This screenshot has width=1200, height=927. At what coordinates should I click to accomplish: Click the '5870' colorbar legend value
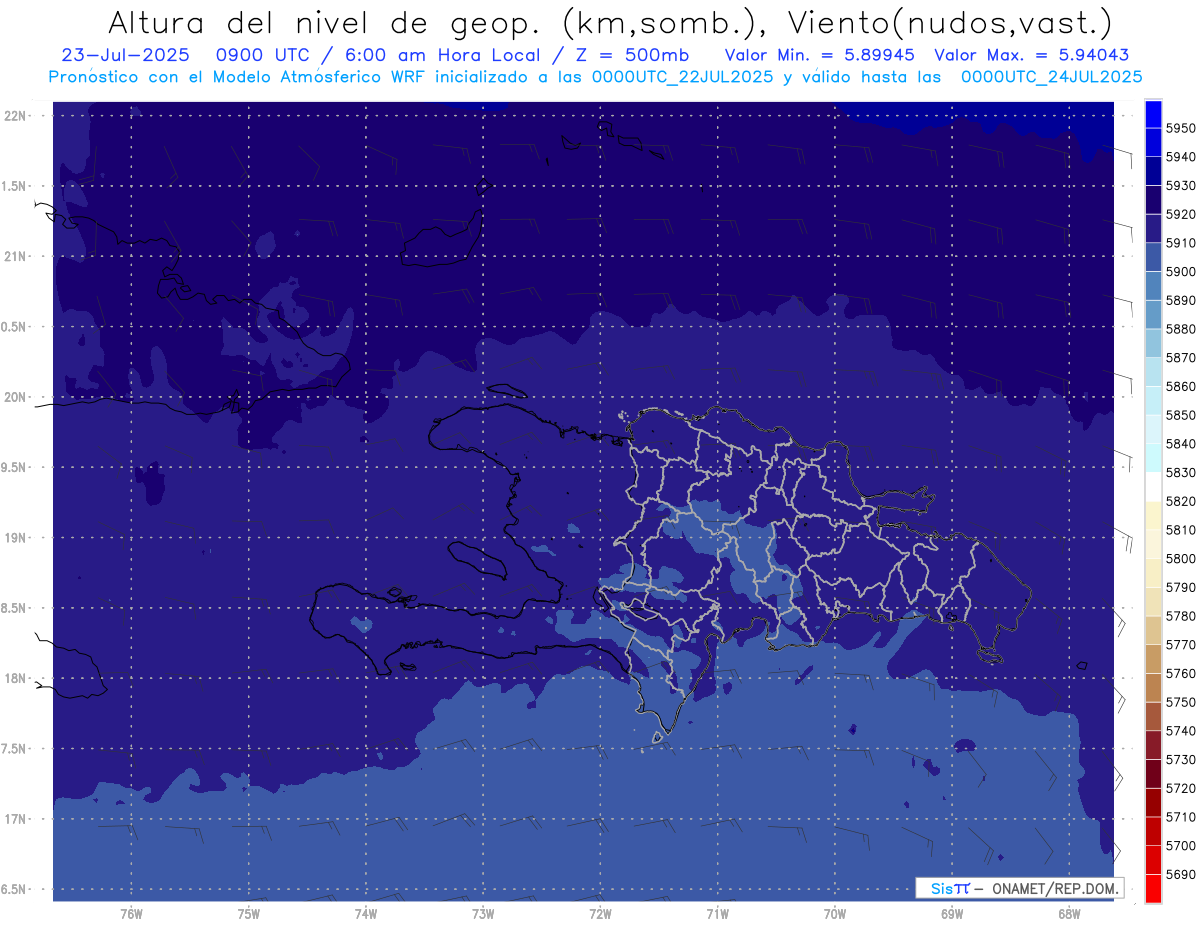point(1180,358)
